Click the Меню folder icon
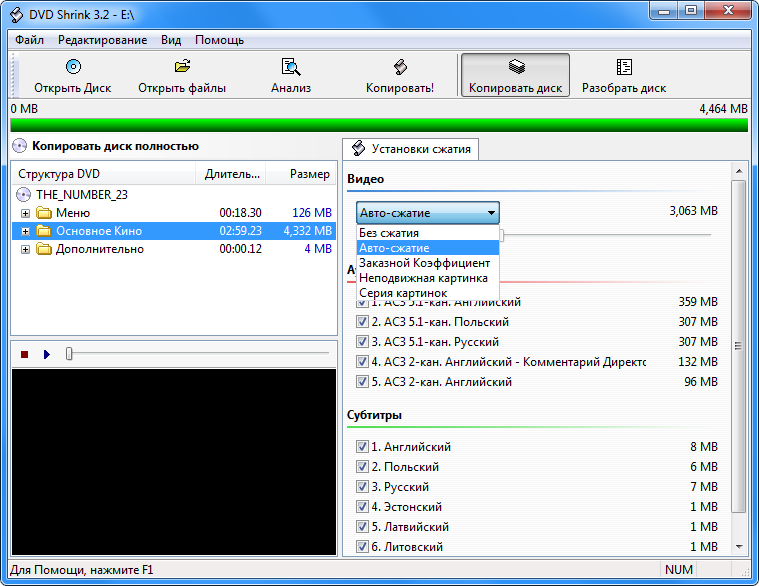759x586 pixels. coord(44,213)
